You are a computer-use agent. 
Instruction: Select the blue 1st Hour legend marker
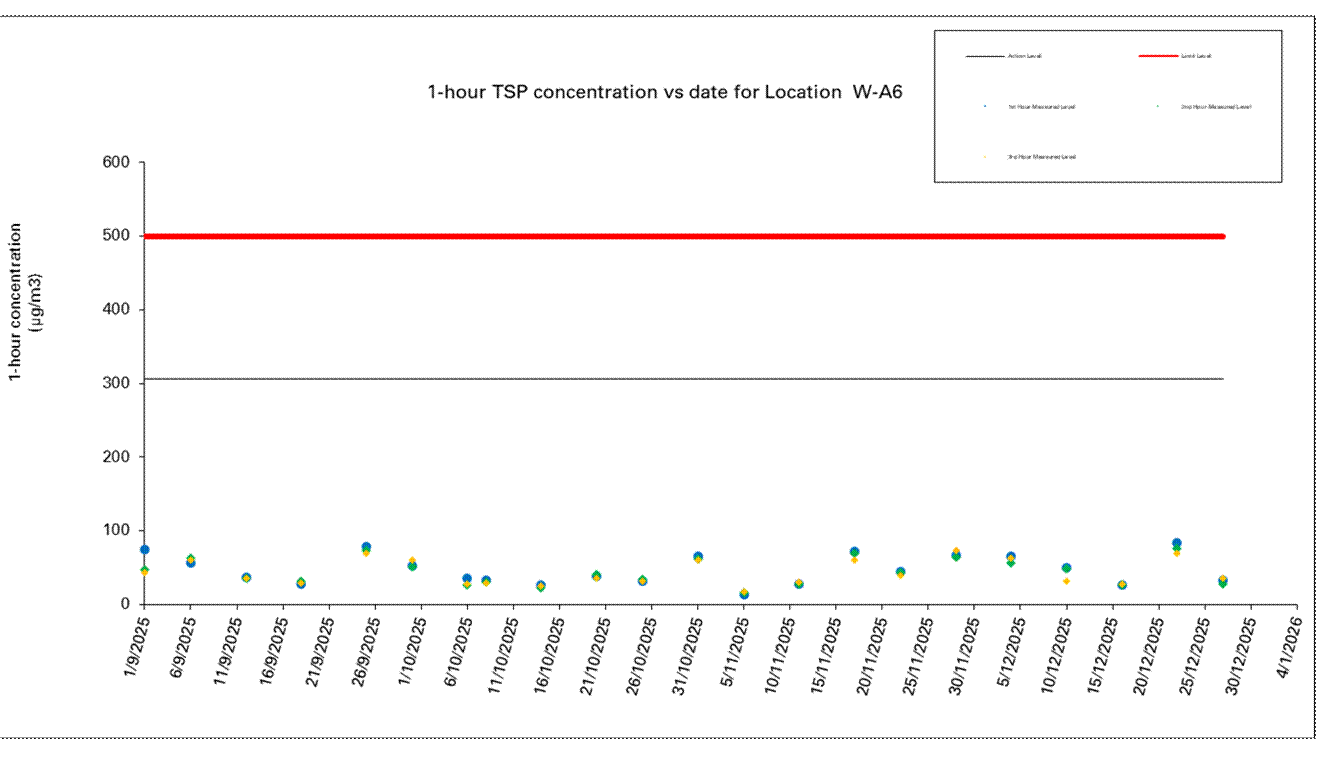click(x=985, y=106)
